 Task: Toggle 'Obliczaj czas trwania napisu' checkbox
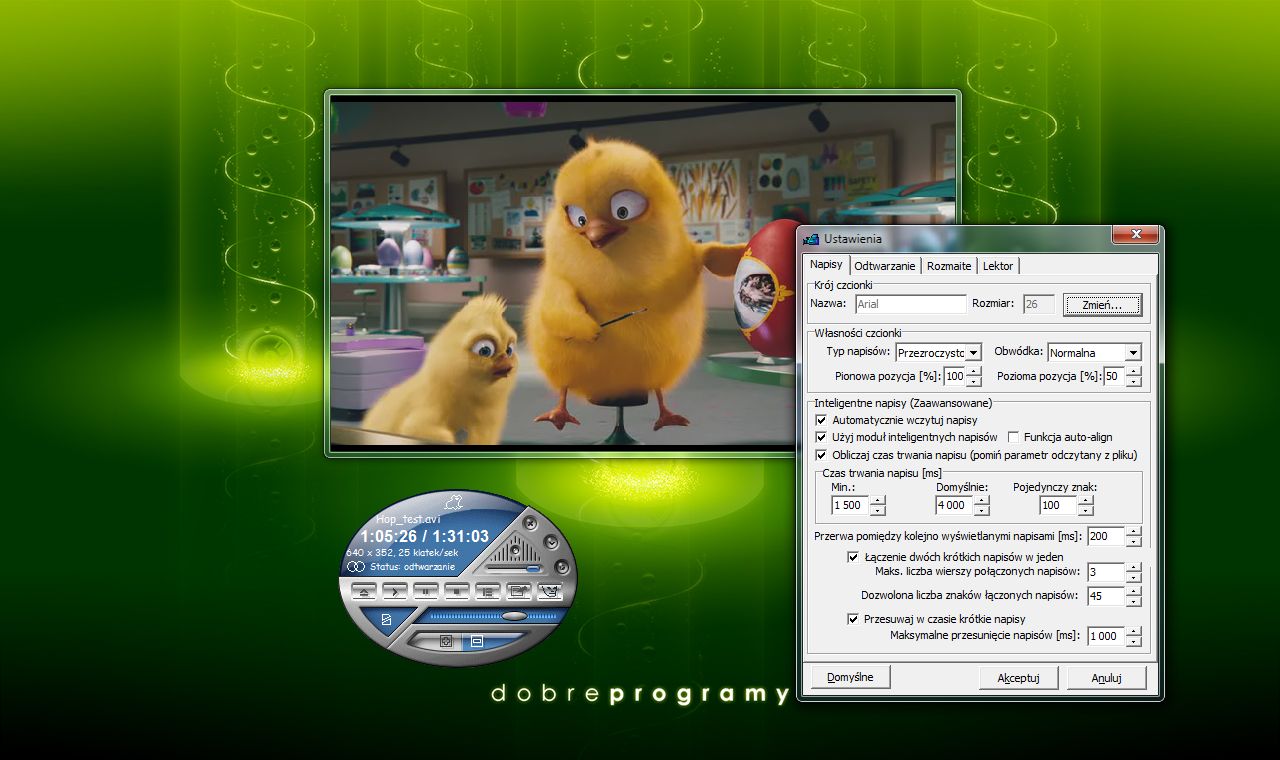click(x=822, y=454)
